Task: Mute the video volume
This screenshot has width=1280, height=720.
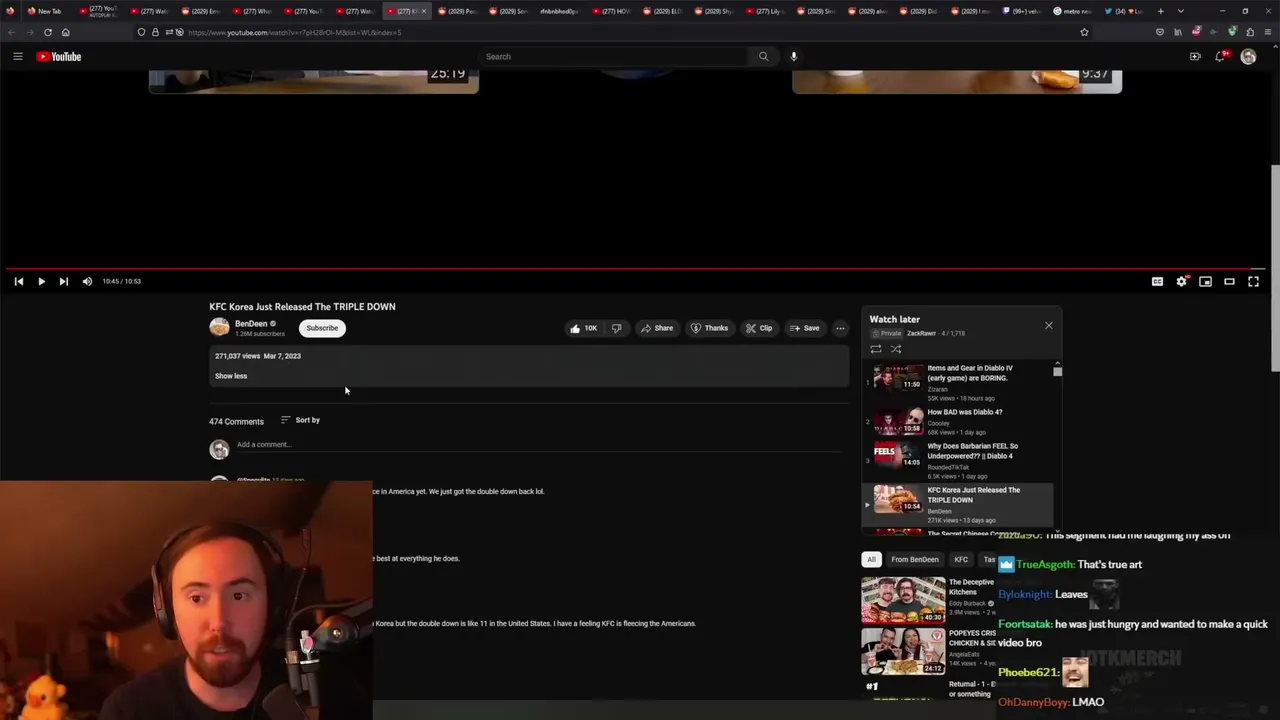Action: [x=87, y=282]
